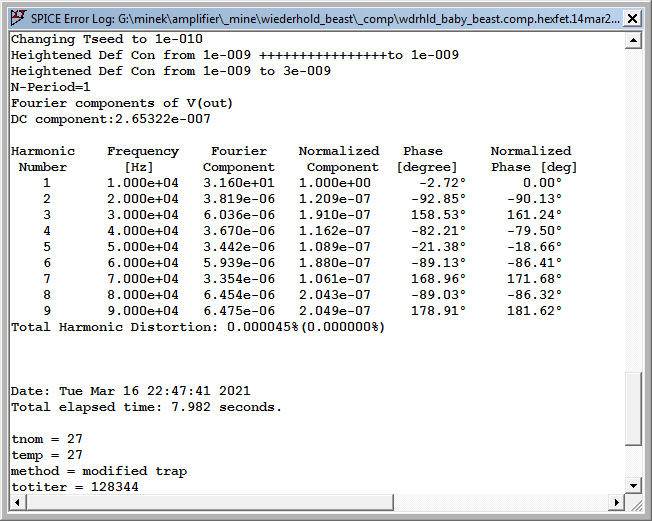The image size is (652, 521).
Task: Click normalized component 1.162e-07
Action: (335, 231)
